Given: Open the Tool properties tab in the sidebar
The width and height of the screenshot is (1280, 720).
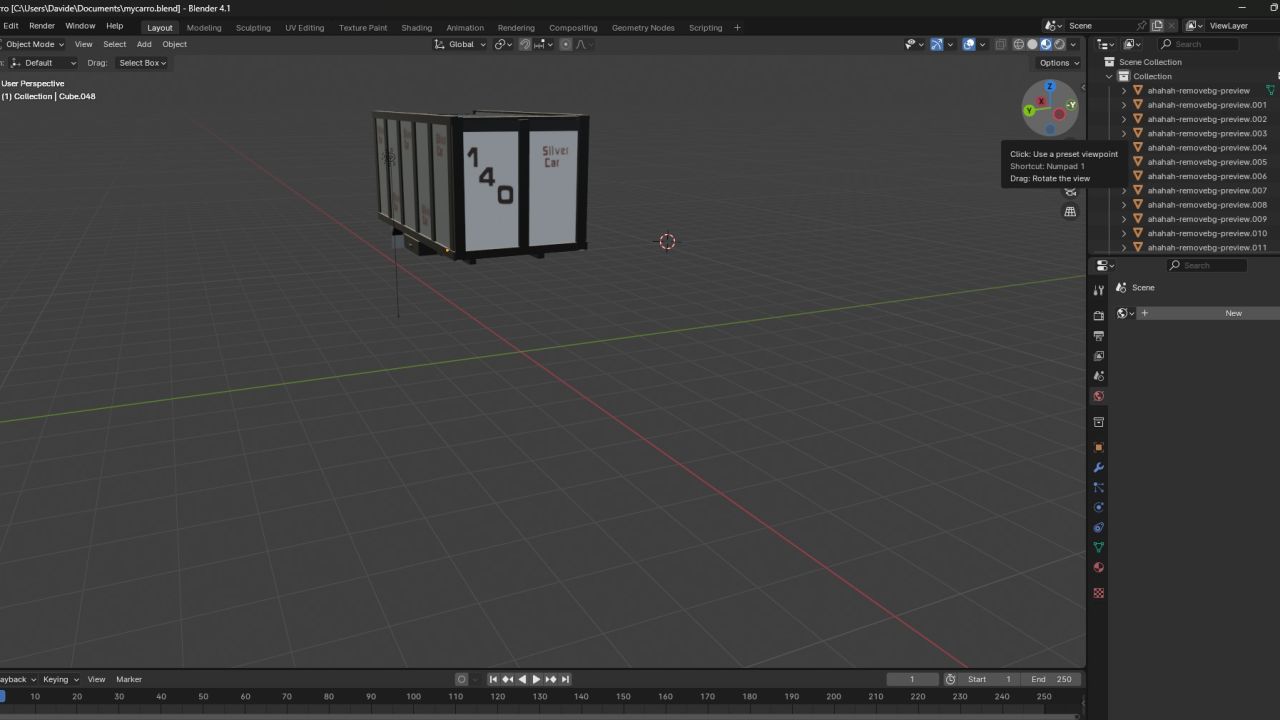Looking at the screenshot, I should tap(1098, 290).
